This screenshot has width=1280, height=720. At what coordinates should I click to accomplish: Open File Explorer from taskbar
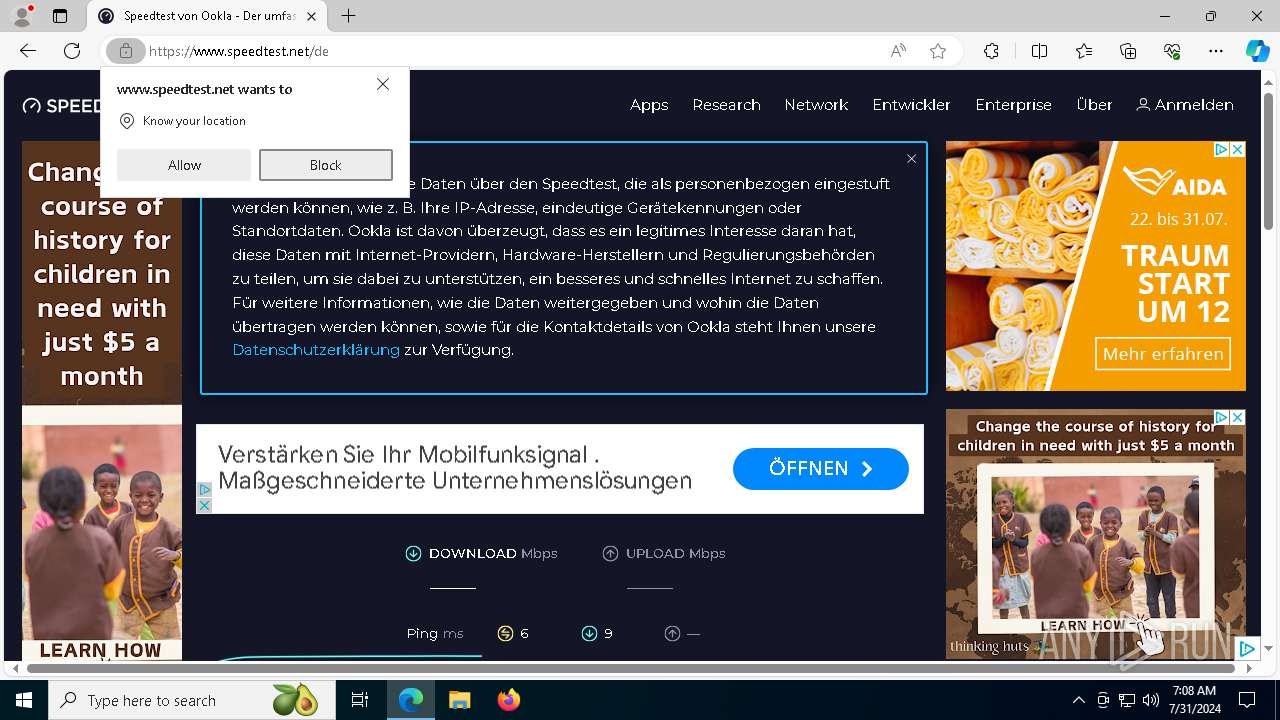pos(459,700)
